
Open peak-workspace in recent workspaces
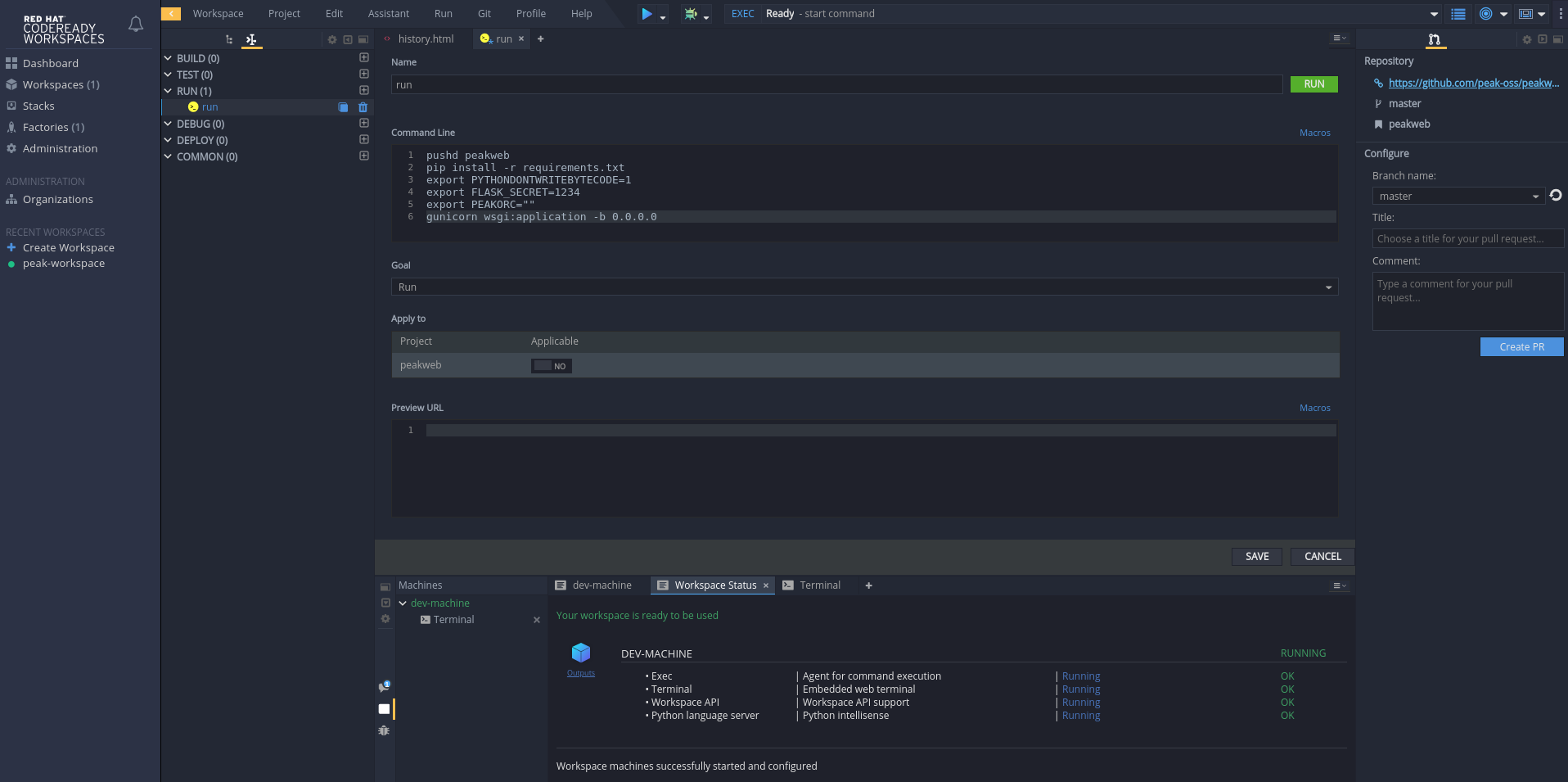click(64, 264)
